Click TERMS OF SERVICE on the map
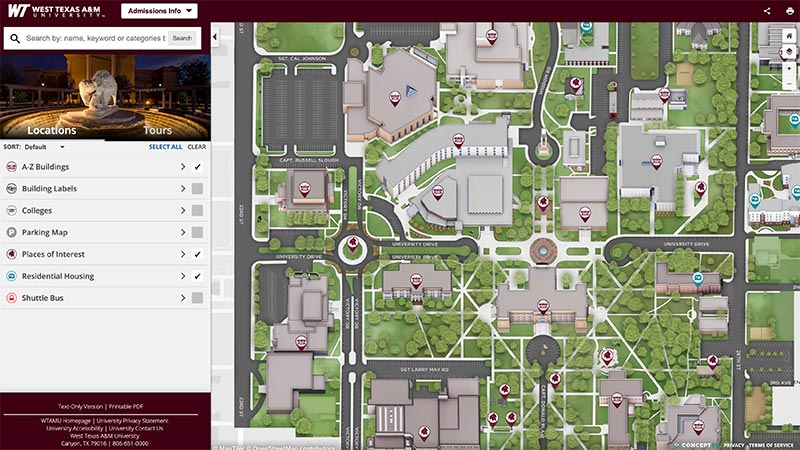The image size is (800, 450). [771, 445]
